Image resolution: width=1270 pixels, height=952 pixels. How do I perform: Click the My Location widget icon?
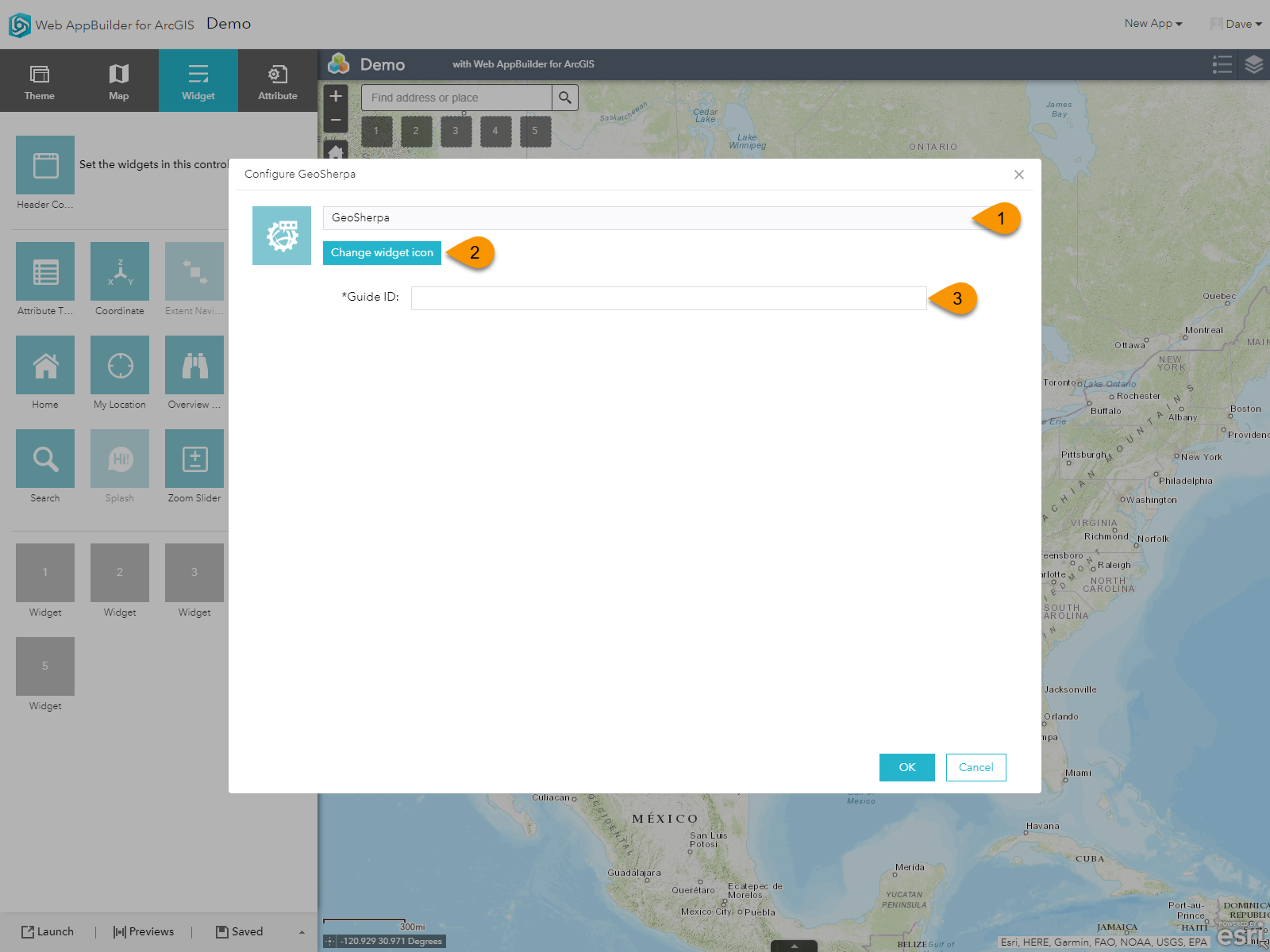coord(120,365)
